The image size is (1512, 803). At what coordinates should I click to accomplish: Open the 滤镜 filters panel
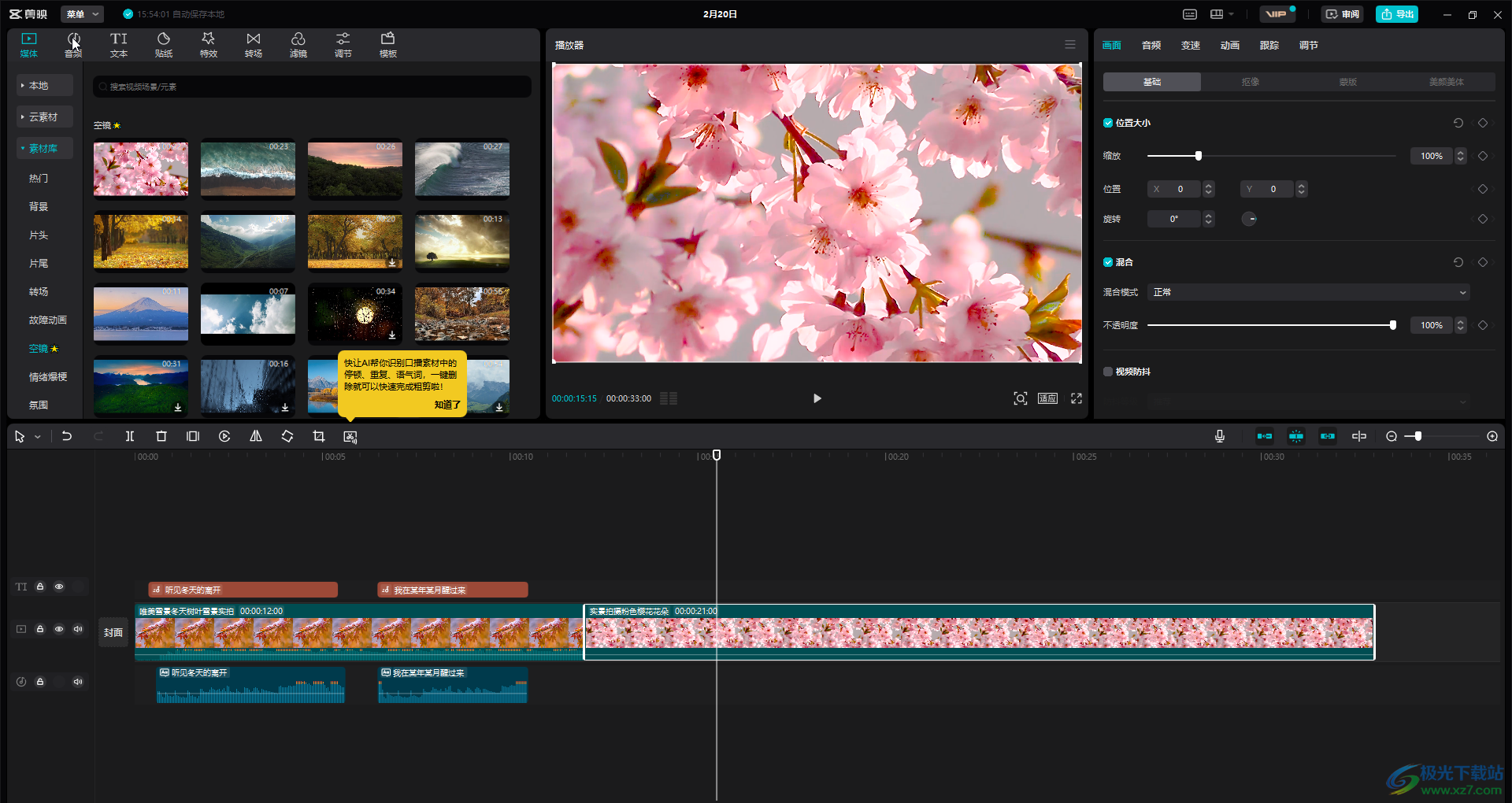pyautogui.click(x=298, y=45)
